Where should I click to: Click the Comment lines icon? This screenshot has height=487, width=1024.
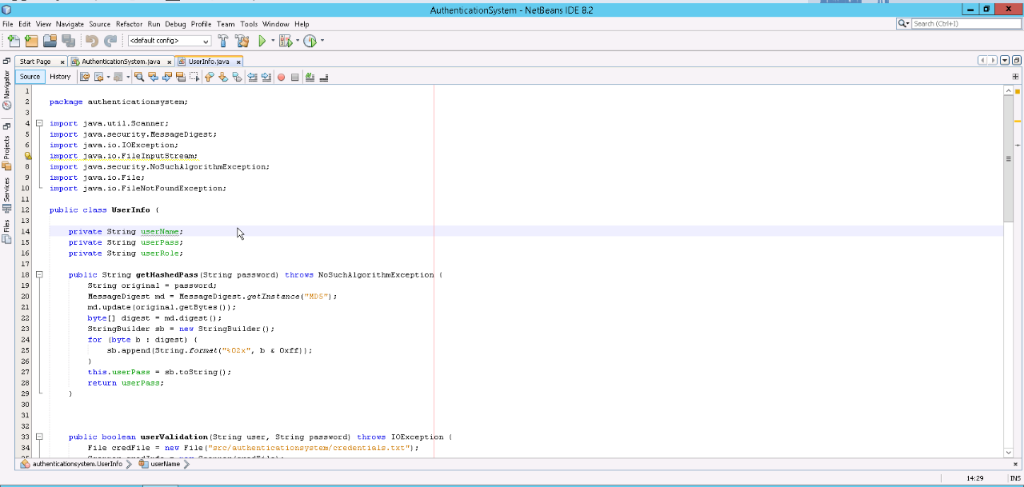(x=309, y=77)
